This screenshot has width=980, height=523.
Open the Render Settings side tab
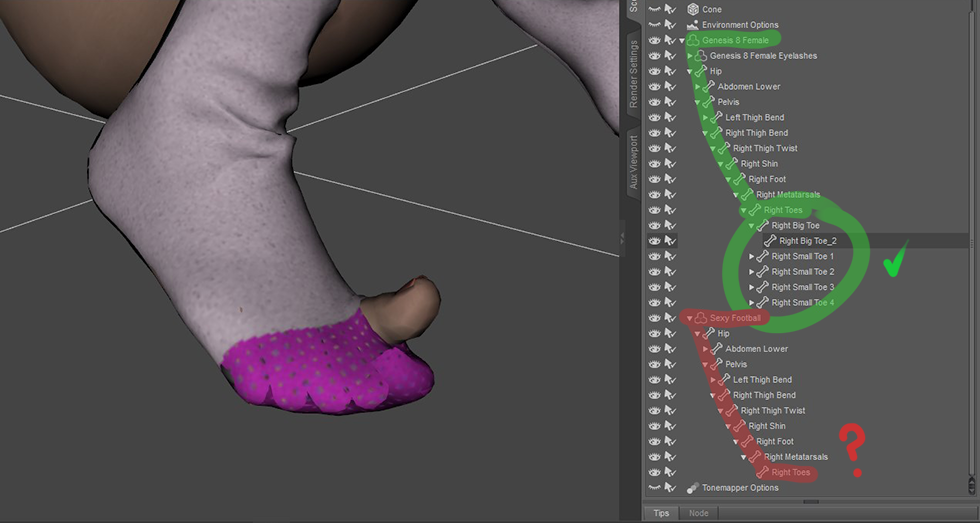point(632,75)
